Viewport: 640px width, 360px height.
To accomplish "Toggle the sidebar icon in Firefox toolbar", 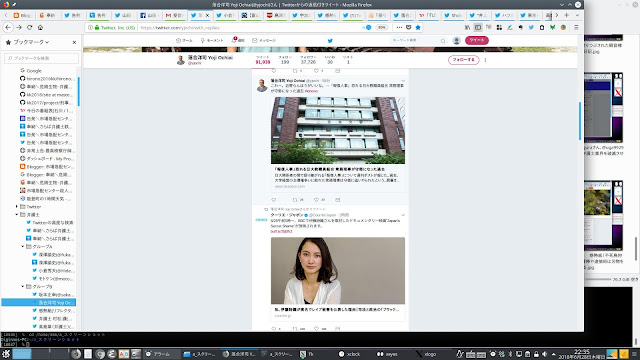I will click(x=478, y=27).
